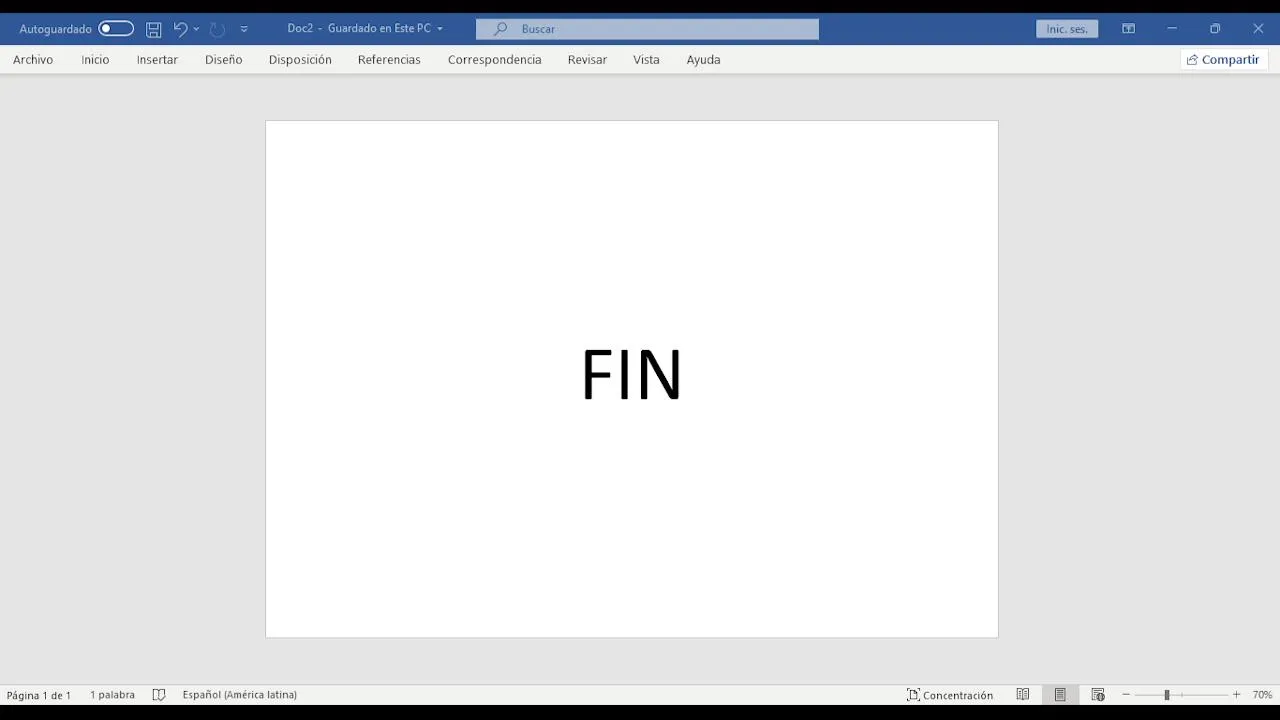
Task: Minimize the Word window
Action: point(1172,29)
